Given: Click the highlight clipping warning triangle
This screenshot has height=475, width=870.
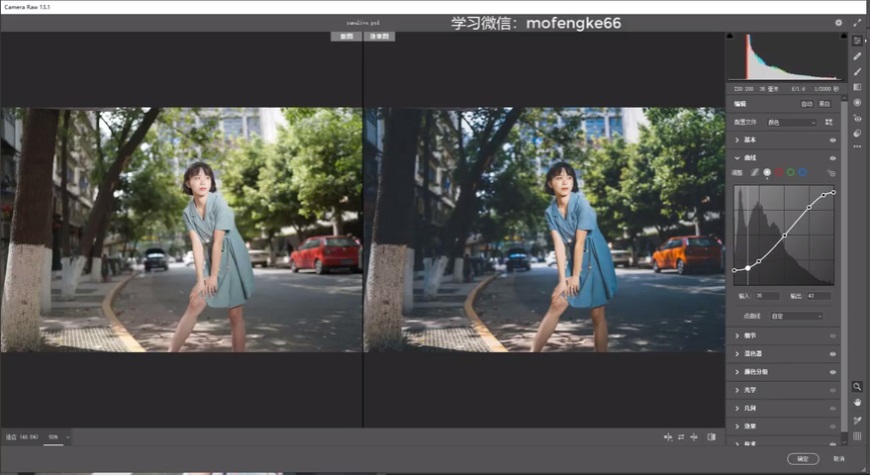Looking at the screenshot, I should pos(844,36).
